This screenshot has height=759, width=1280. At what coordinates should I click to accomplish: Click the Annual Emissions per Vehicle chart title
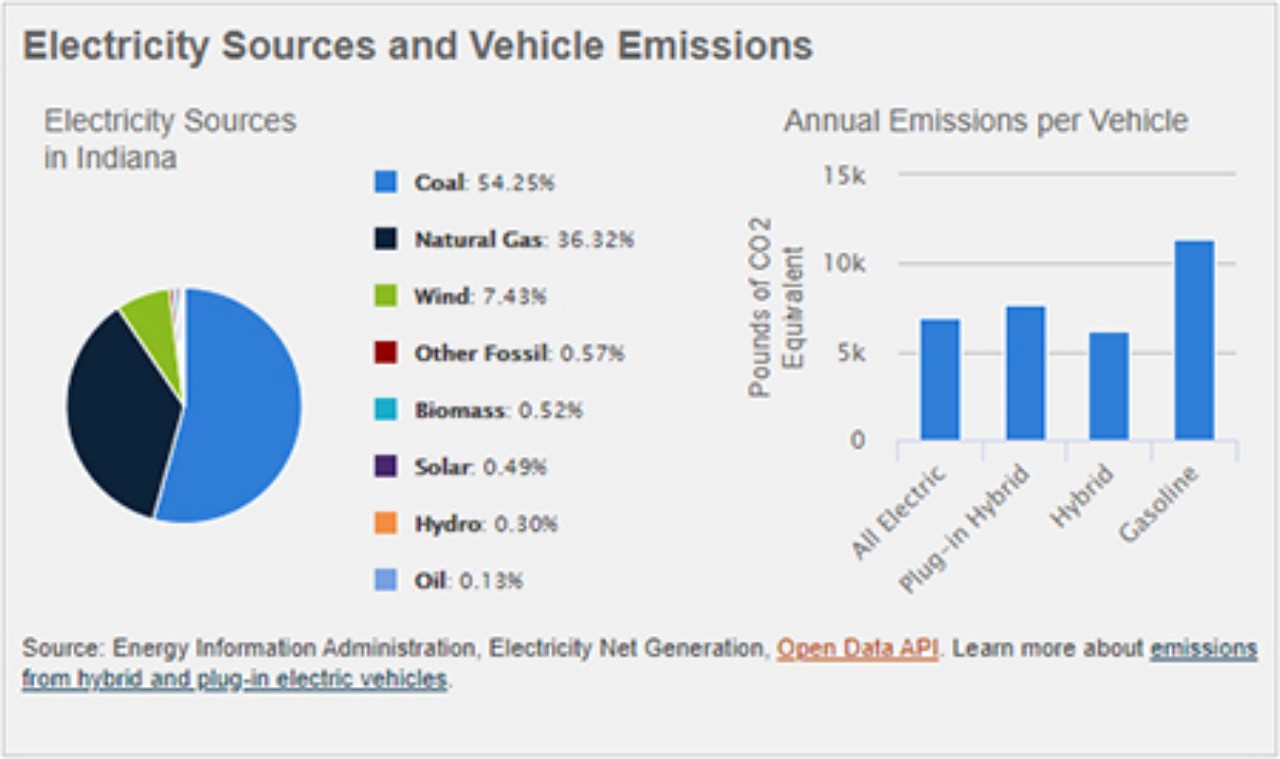[x=986, y=121]
